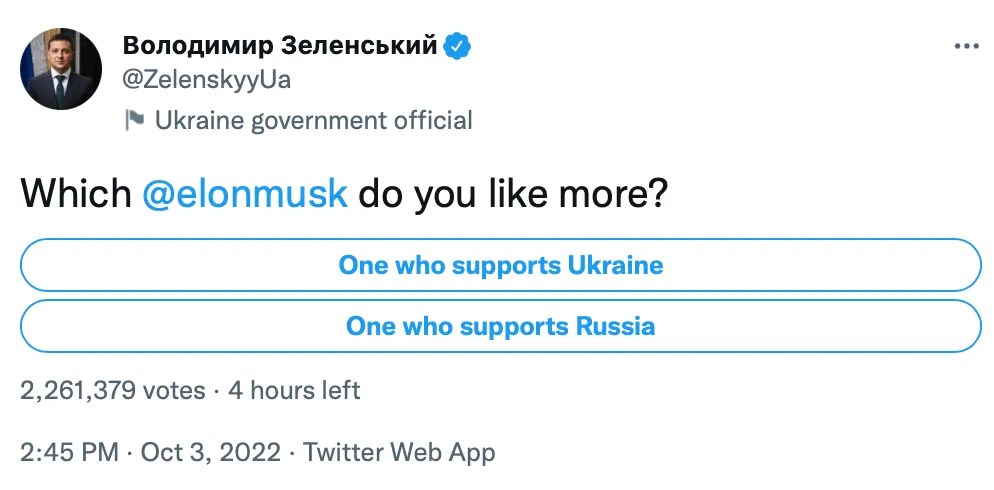This screenshot has width=994, height=490.
Task: Click the 2:45 PM timestamp
Action: (x=69, y=452)
